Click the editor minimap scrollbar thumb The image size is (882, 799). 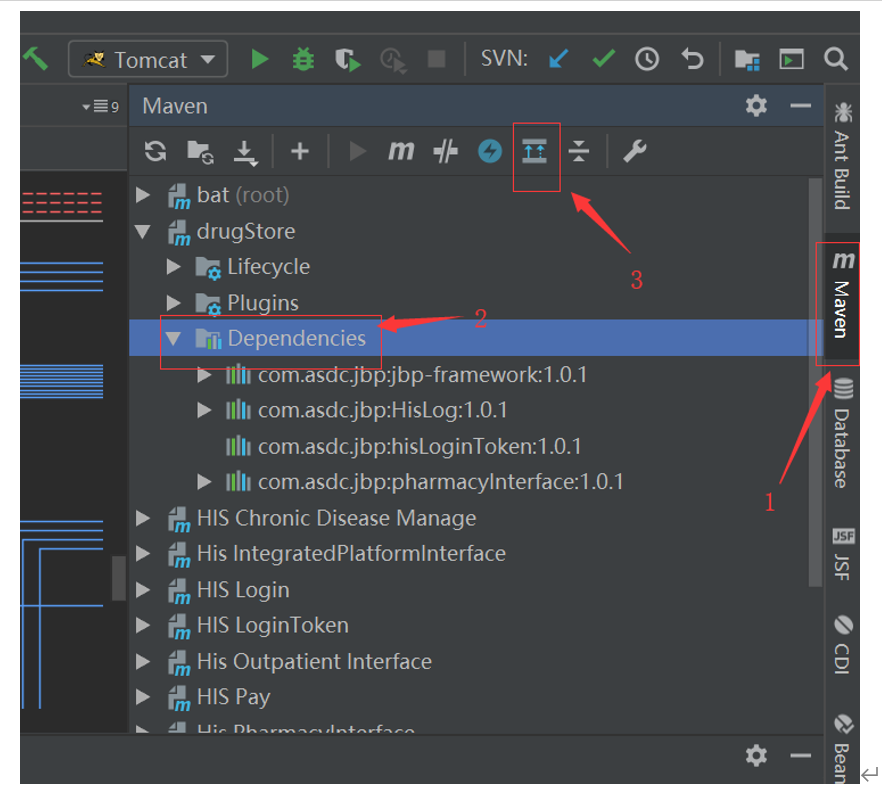118,578
